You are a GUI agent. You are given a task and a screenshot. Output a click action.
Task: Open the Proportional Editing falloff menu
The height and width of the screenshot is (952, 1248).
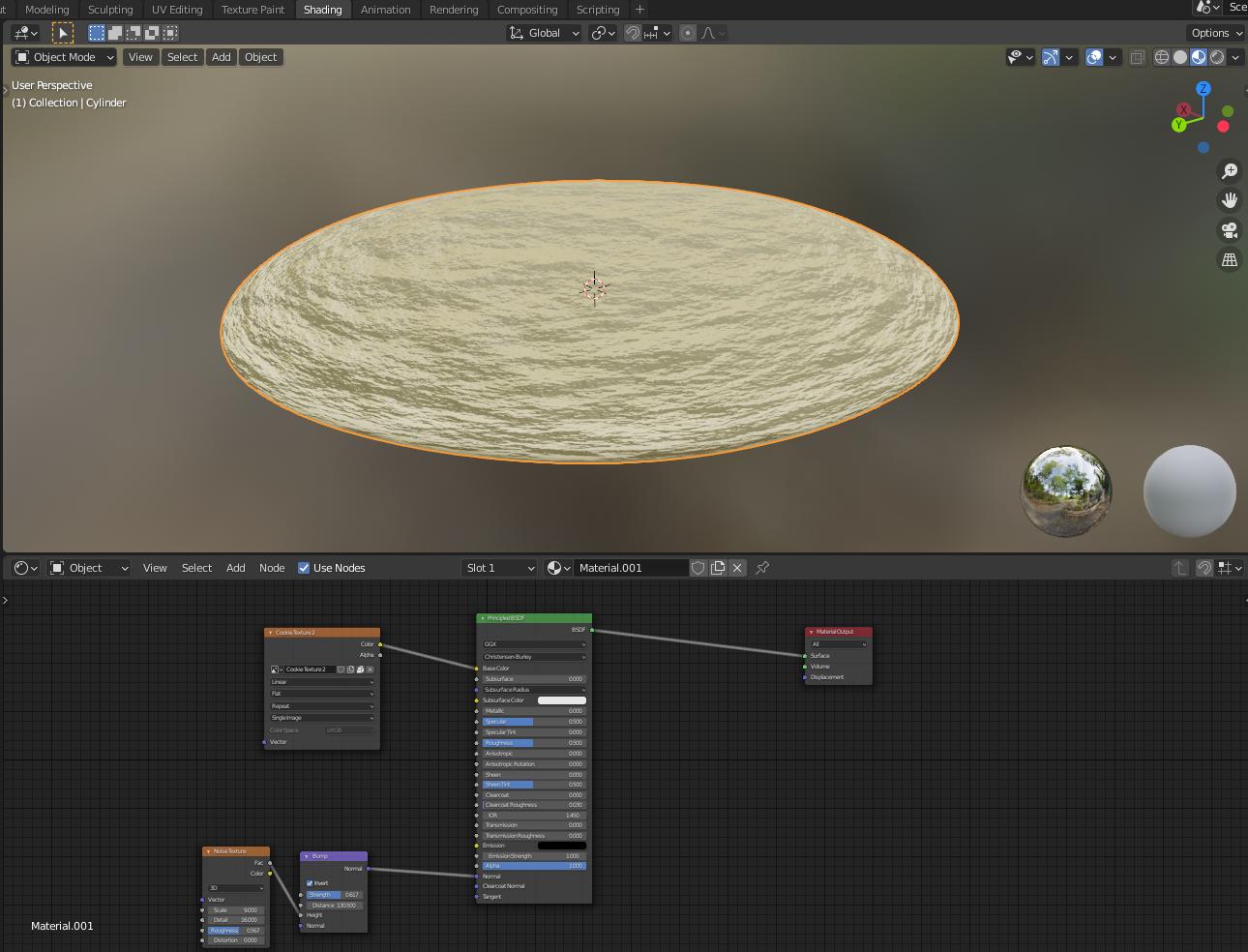(713, 33)
